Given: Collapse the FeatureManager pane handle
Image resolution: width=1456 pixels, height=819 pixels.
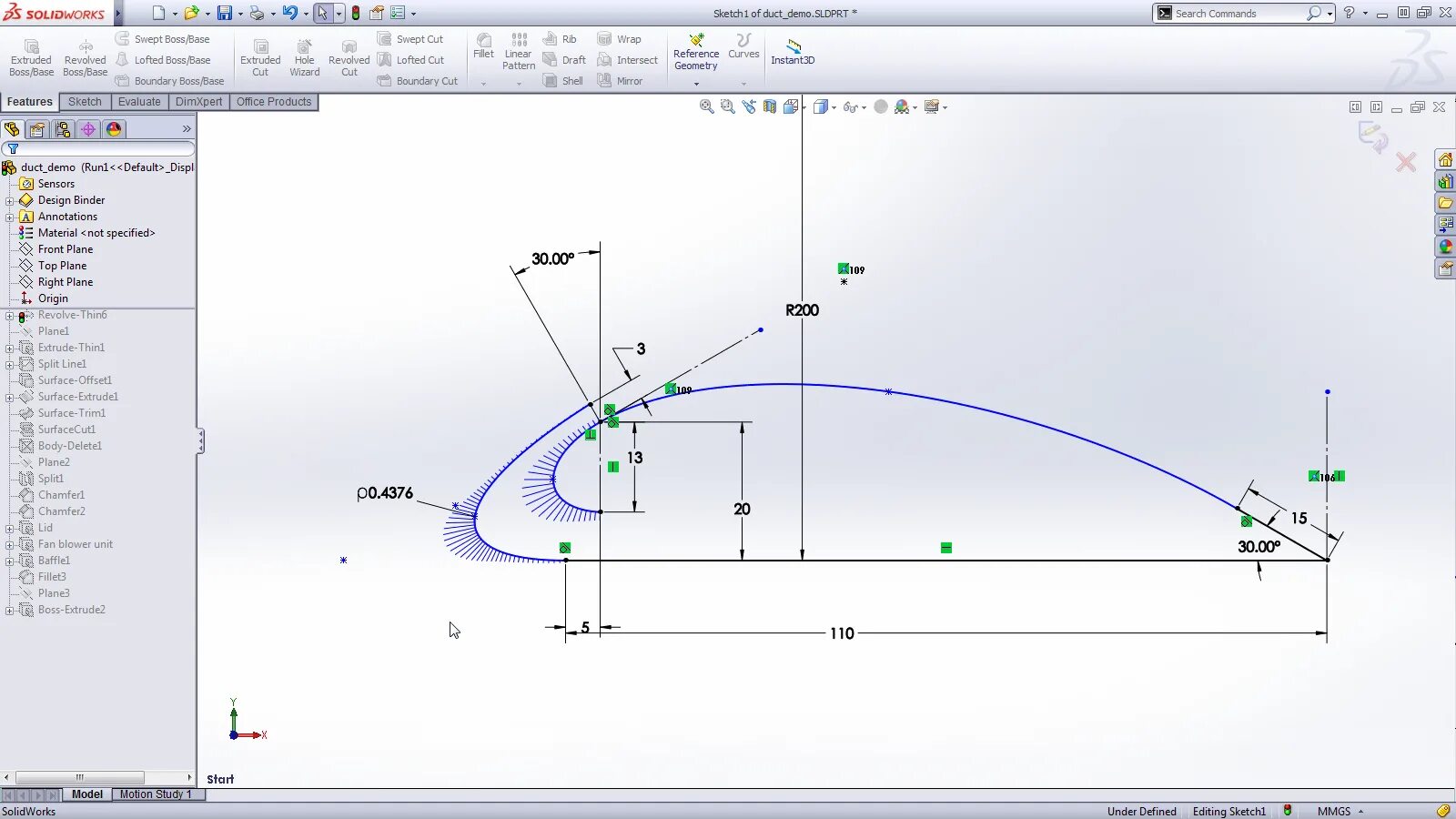Looking at the screenshot, I should click(200, 441).
